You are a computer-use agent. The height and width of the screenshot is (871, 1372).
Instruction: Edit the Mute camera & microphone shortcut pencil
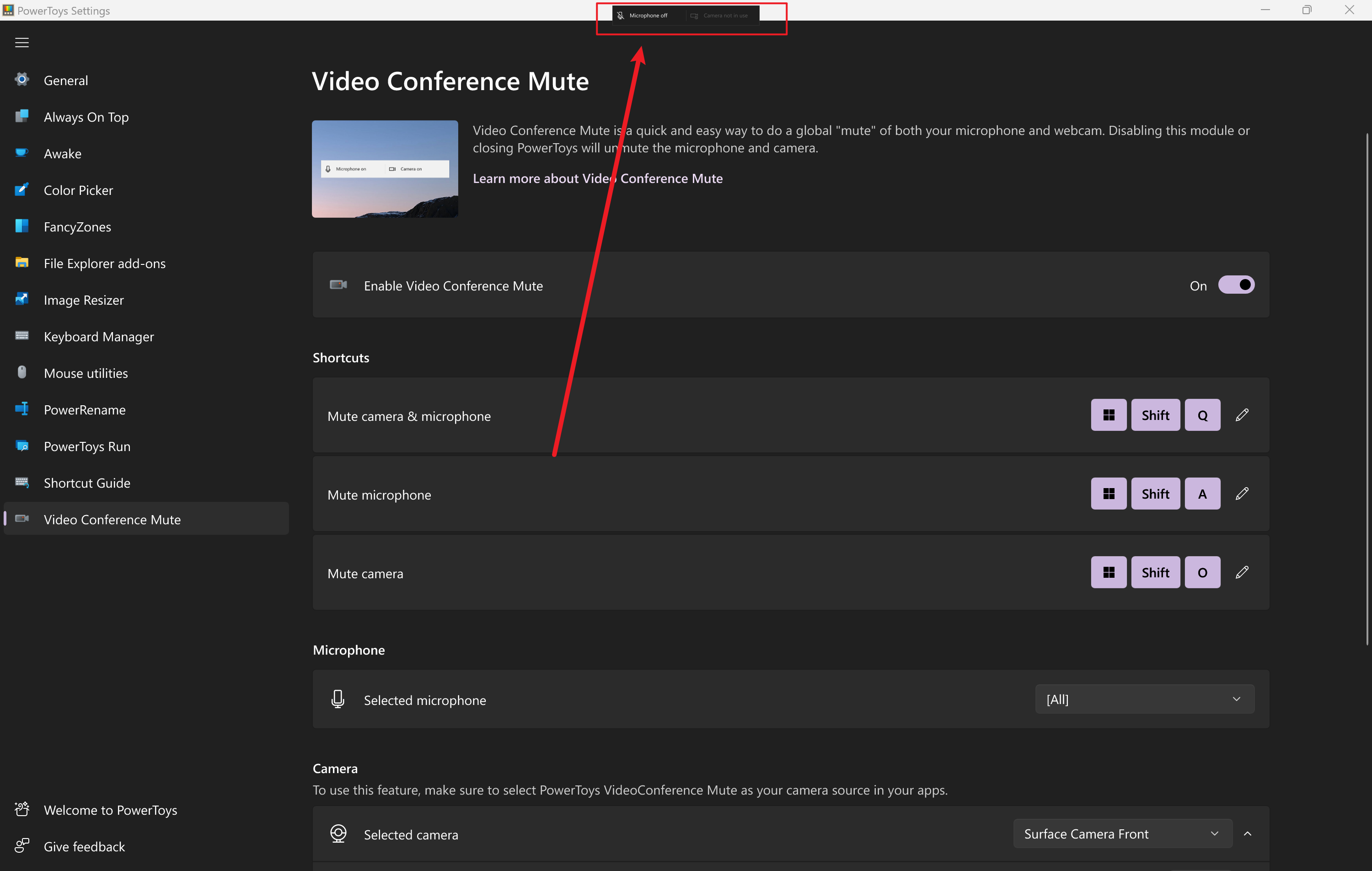(x=1243, y=415)
